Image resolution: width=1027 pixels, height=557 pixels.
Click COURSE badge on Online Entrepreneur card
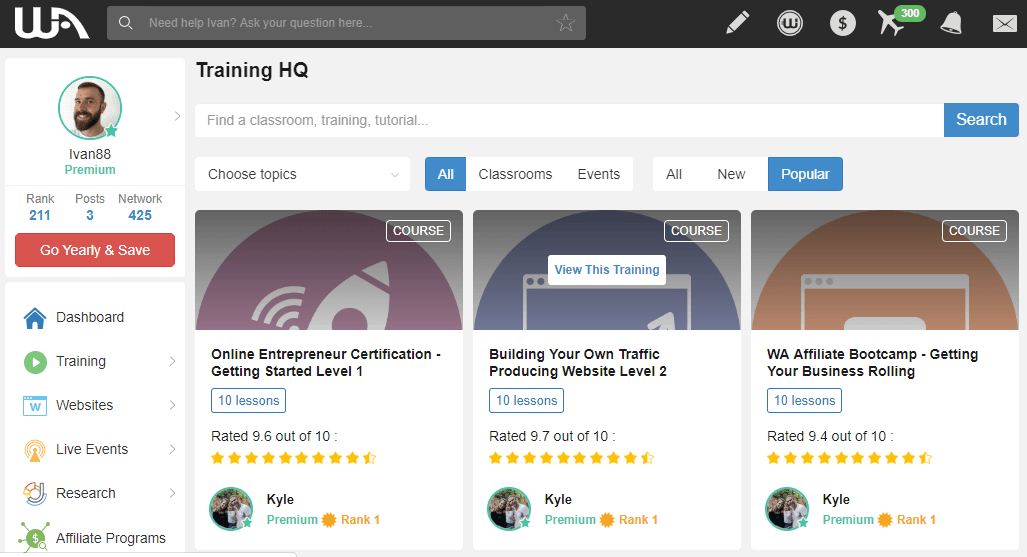point(418,231)
